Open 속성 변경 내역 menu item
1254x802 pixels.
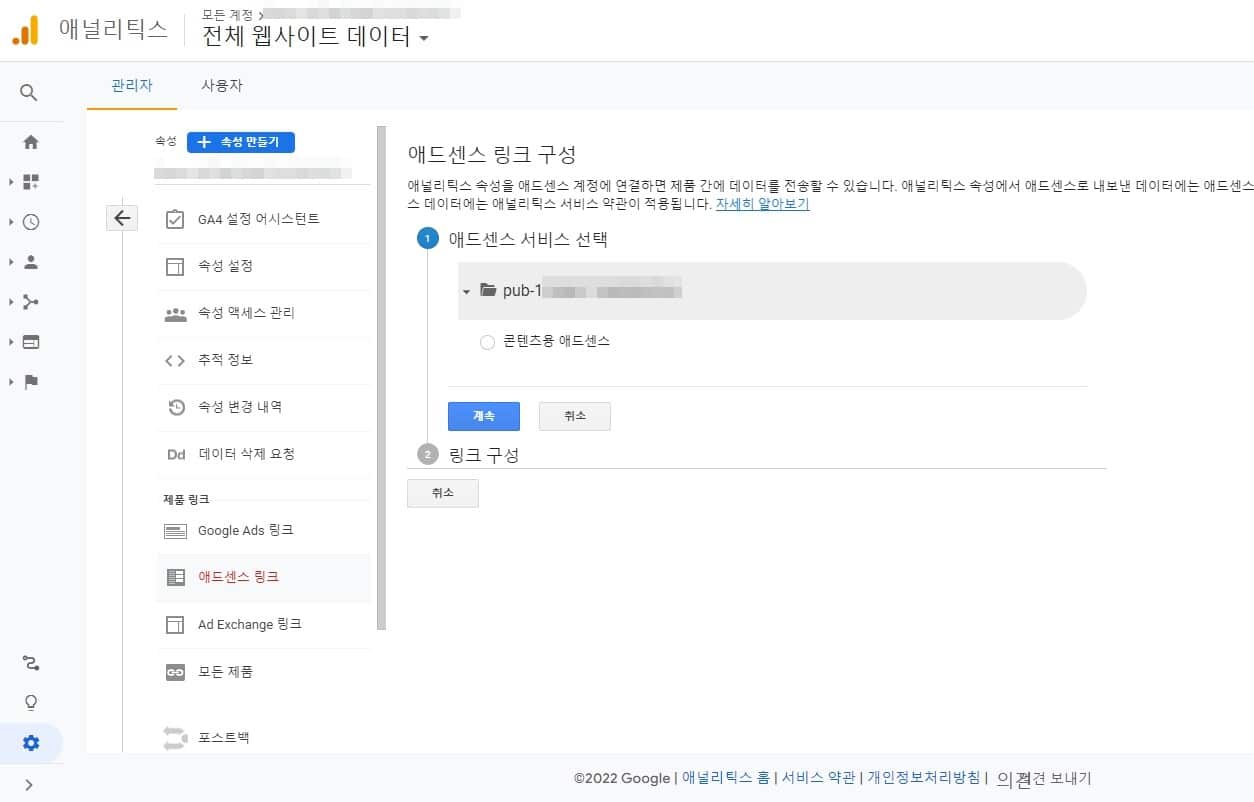click(263, 407)
